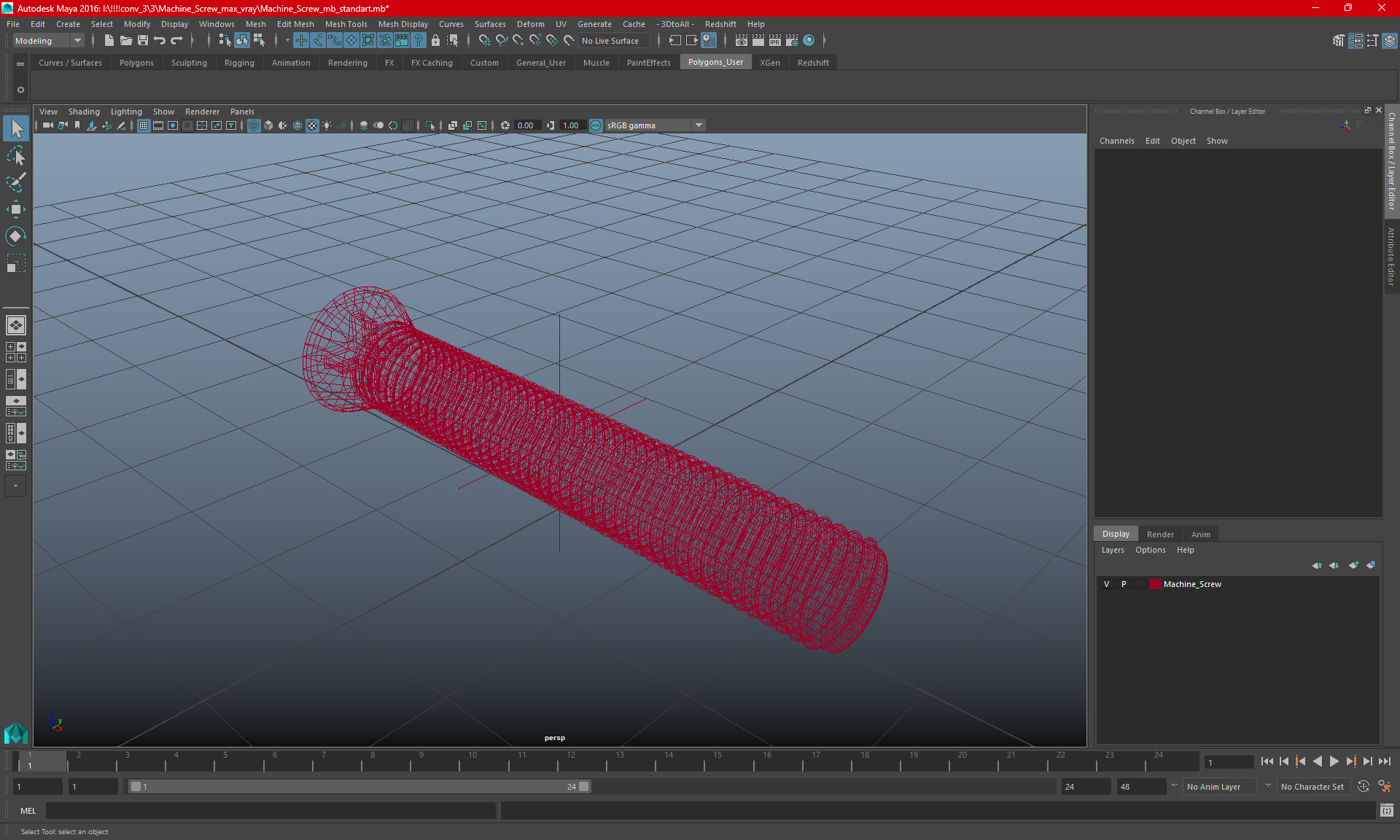This screenshot has height=840, width=1400.
Task: Open the sRGB gamma color profile dropdown
Action: point(699,124)
